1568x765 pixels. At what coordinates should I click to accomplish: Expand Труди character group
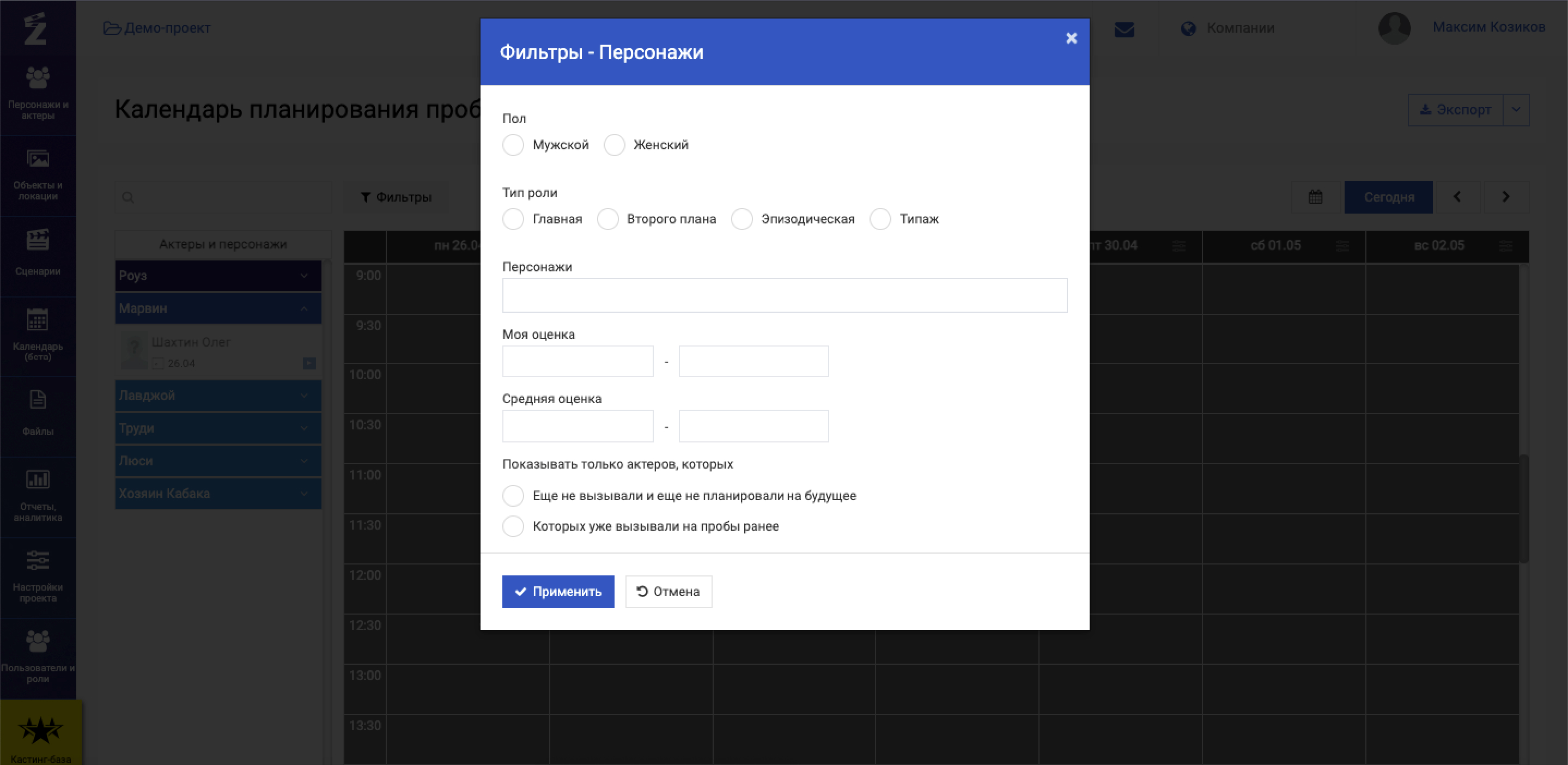point(218,428)
